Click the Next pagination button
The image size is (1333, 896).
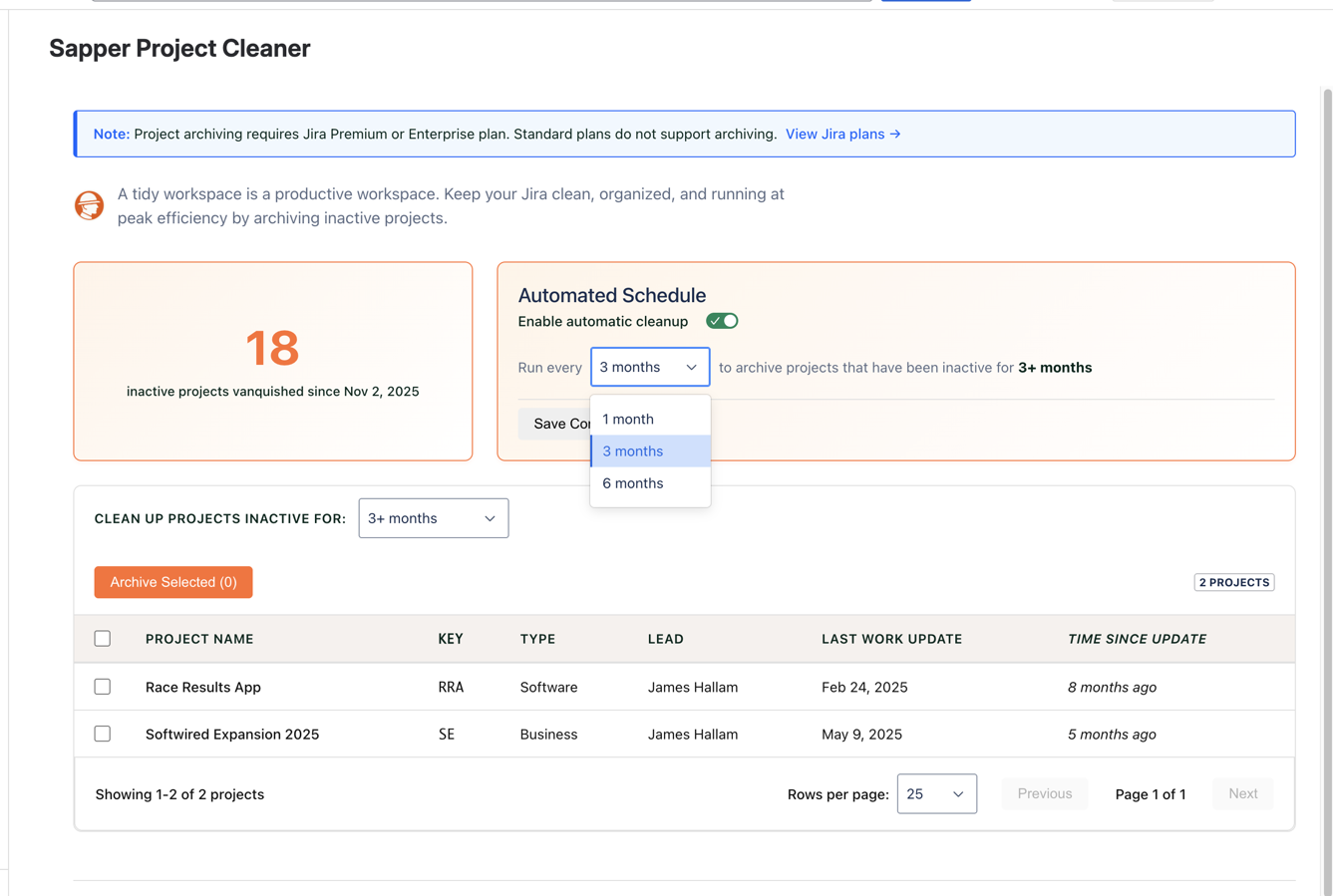pyautogui.click(x=1242, y=793)
